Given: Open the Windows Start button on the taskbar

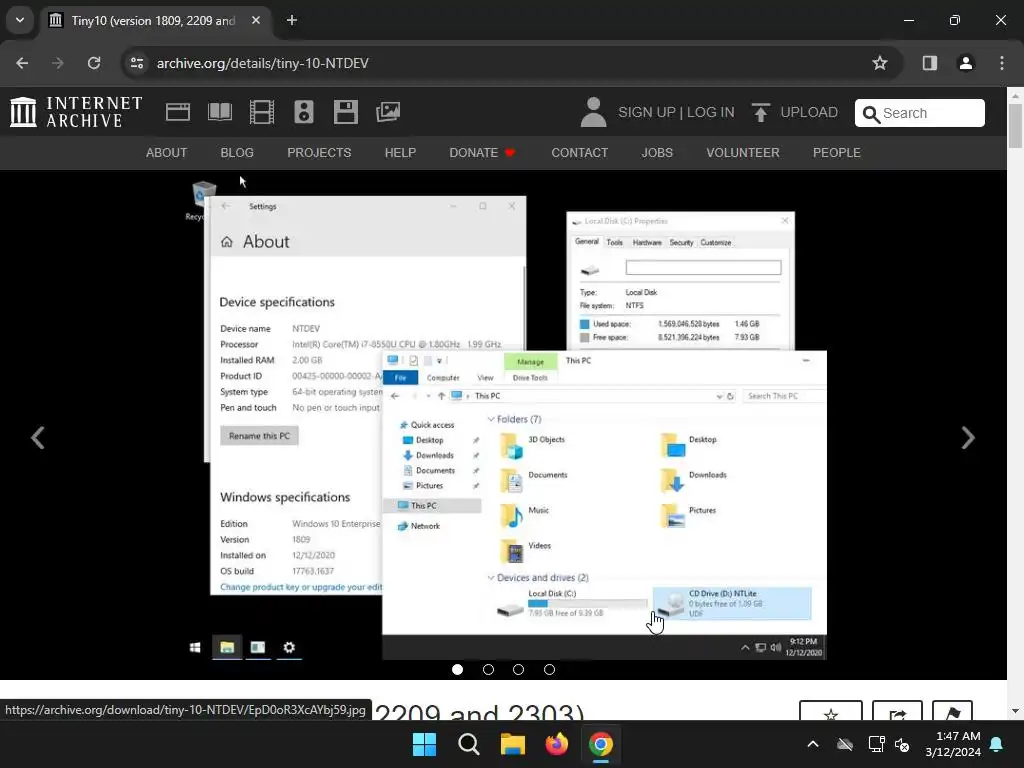Looking at the screenshot, I should [x=424, y=744].
